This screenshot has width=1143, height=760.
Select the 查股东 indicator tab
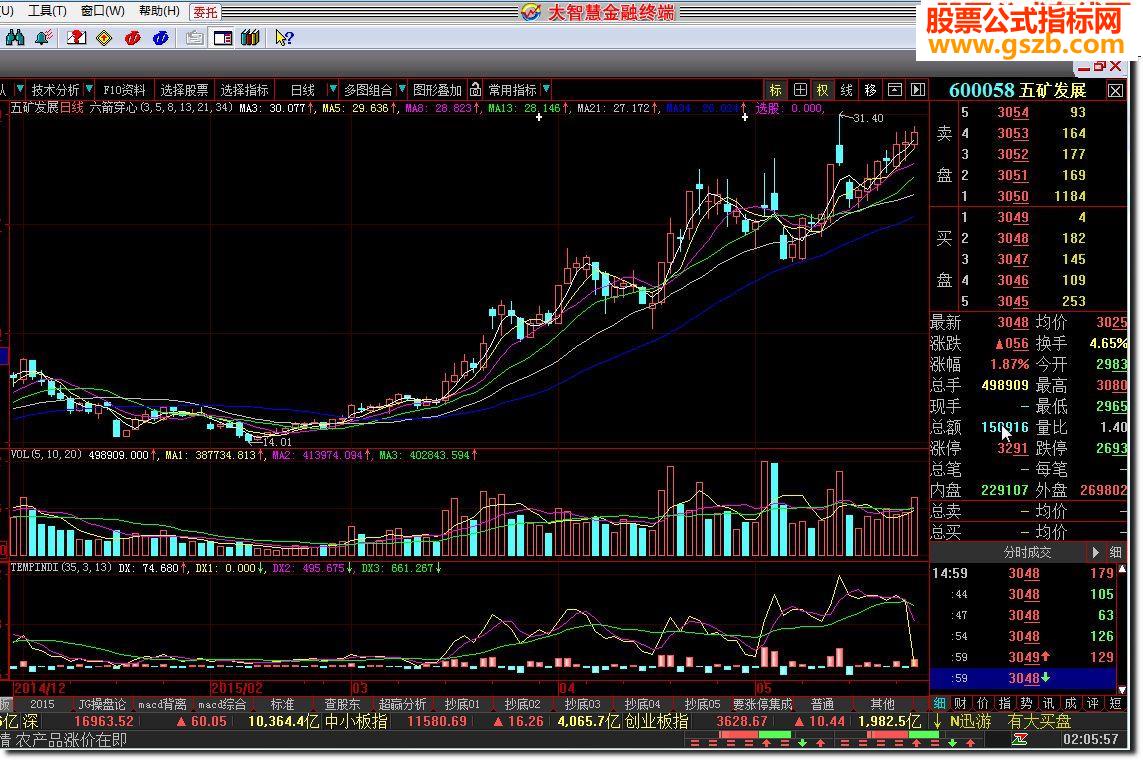click(x=342, y=704)
